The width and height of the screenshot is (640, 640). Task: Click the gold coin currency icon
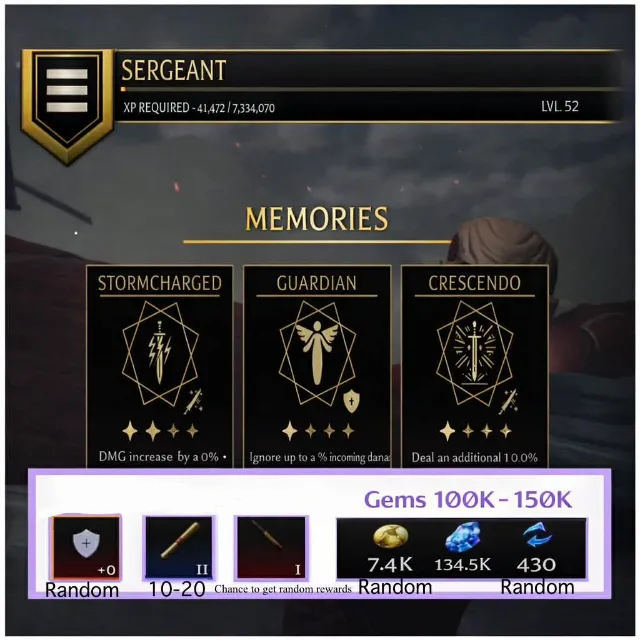pyautogui.click(x=391, y=537)
